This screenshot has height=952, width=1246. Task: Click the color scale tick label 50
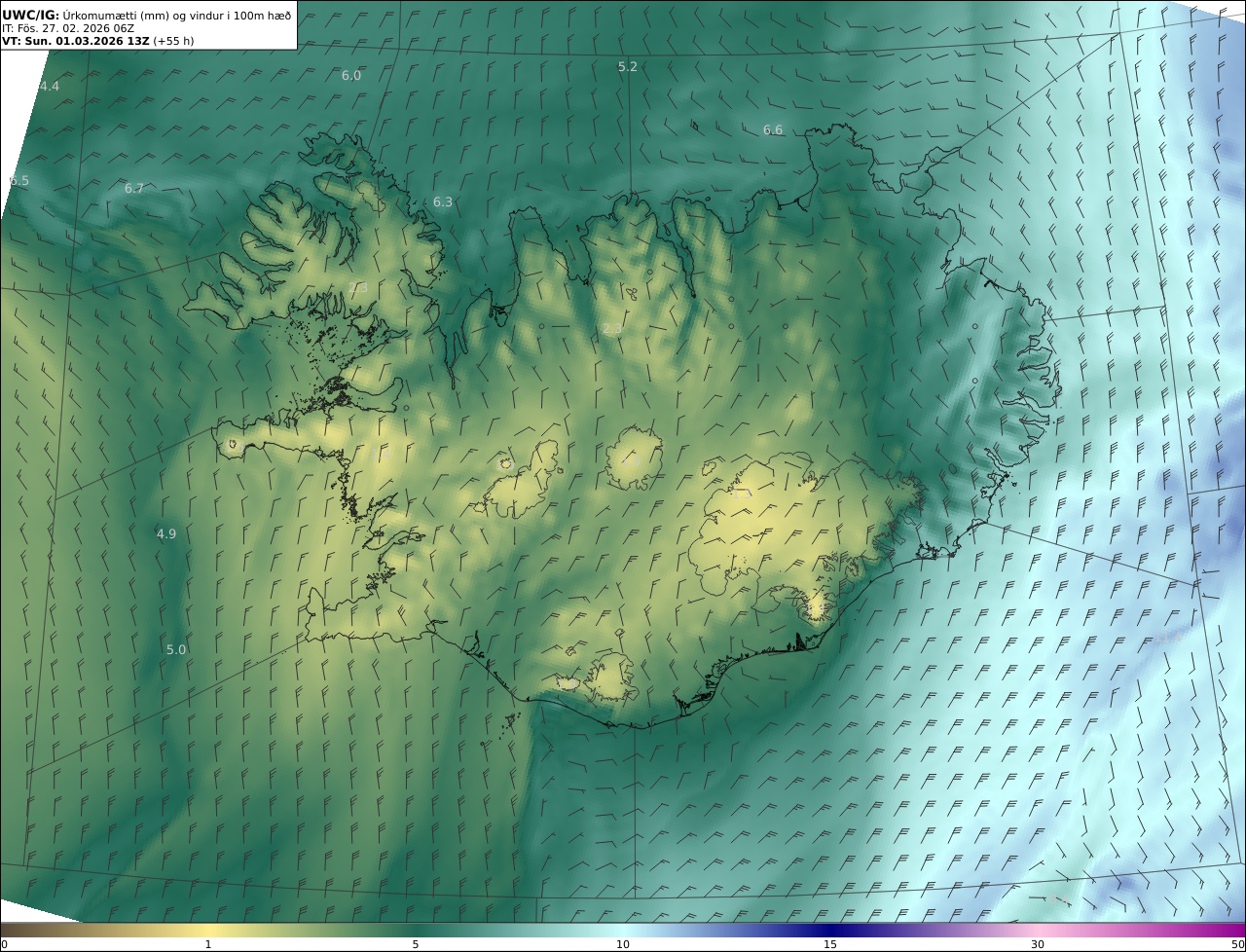pyautogui.click(x=1238, y=945)
